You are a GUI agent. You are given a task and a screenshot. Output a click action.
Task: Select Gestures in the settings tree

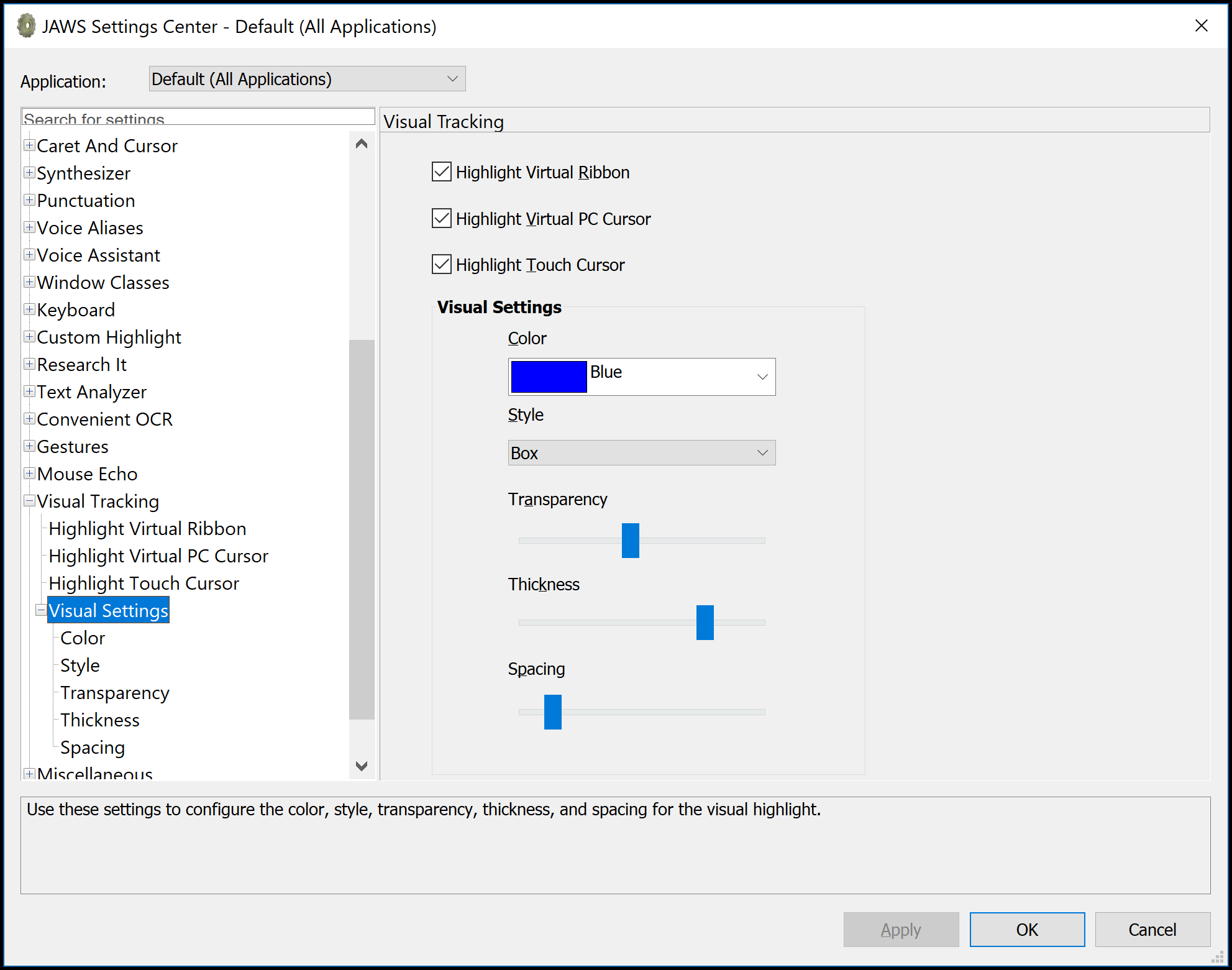click(72, 447)
